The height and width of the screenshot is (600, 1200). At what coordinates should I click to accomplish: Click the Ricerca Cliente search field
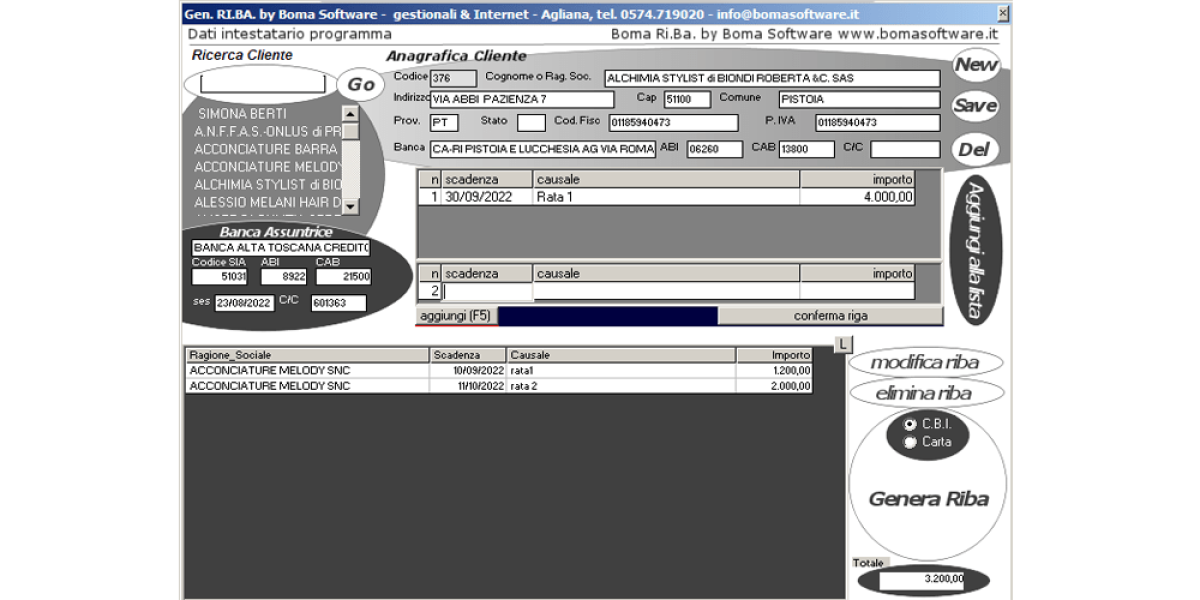(262, 83)
